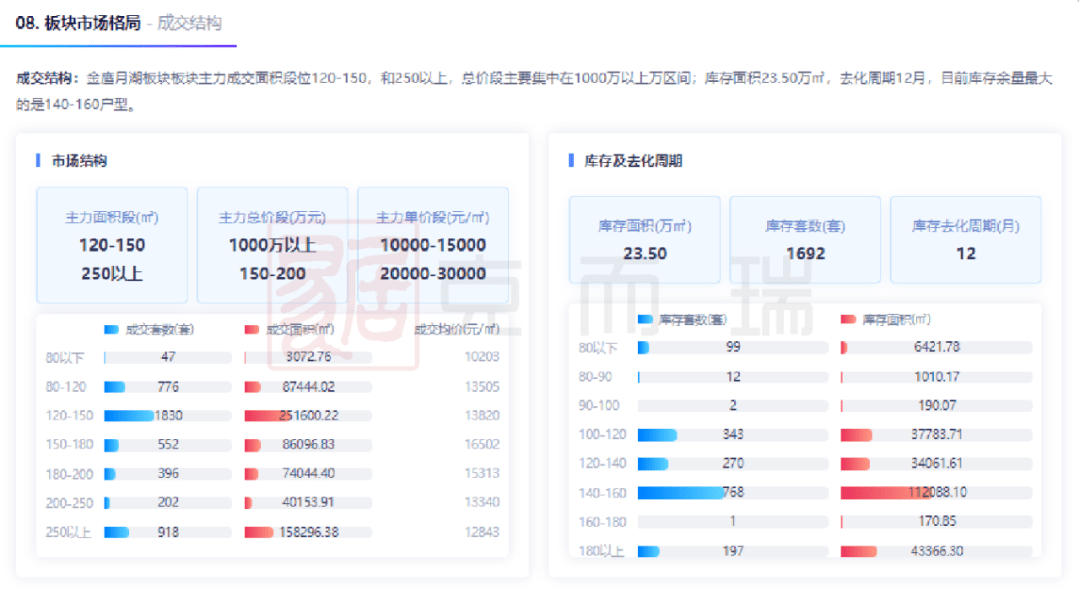Click the red 251600.22 area bar

pos(289,416)
